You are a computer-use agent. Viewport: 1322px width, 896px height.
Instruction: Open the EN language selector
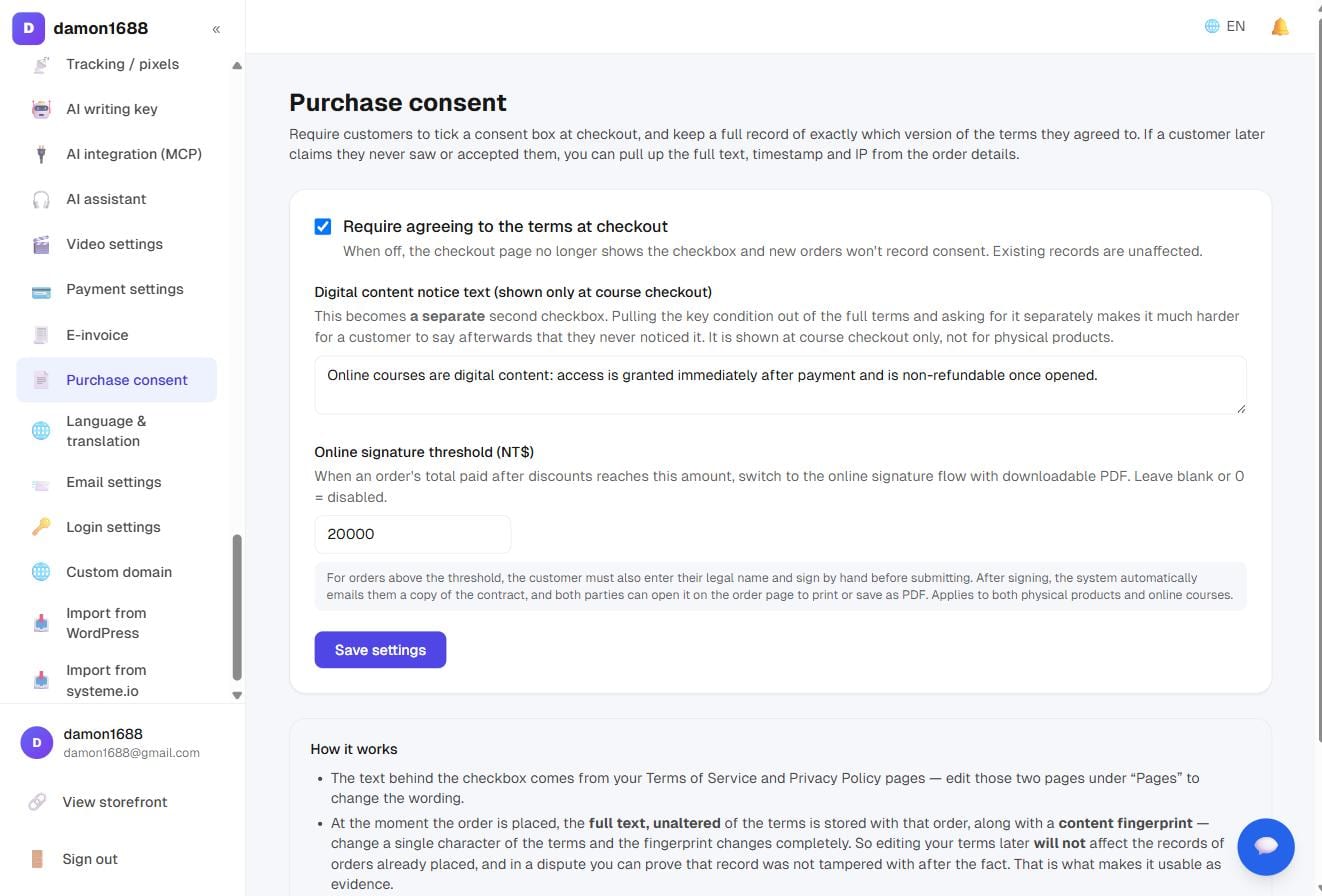click(x=1225, y=27)
